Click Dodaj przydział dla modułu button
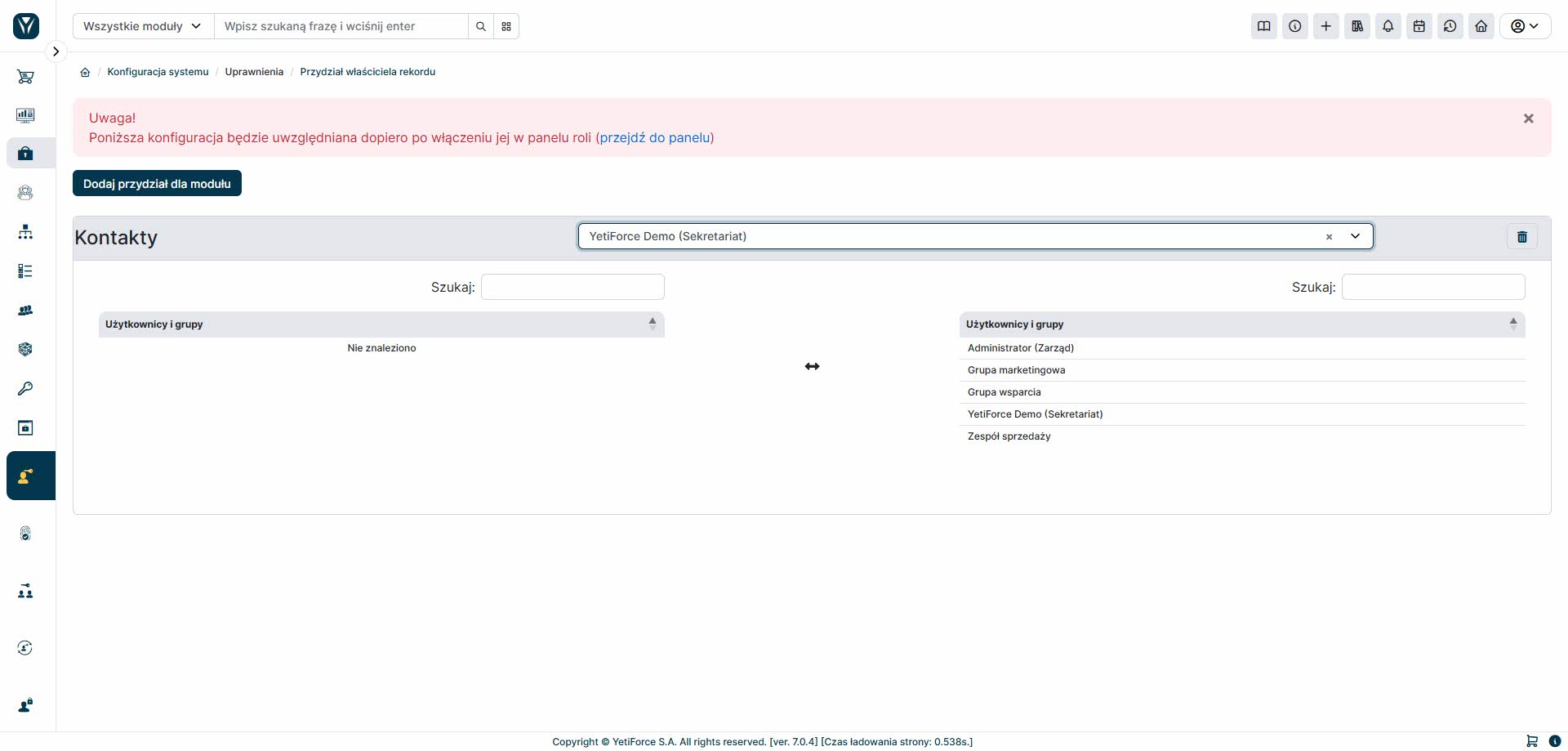 157,183
